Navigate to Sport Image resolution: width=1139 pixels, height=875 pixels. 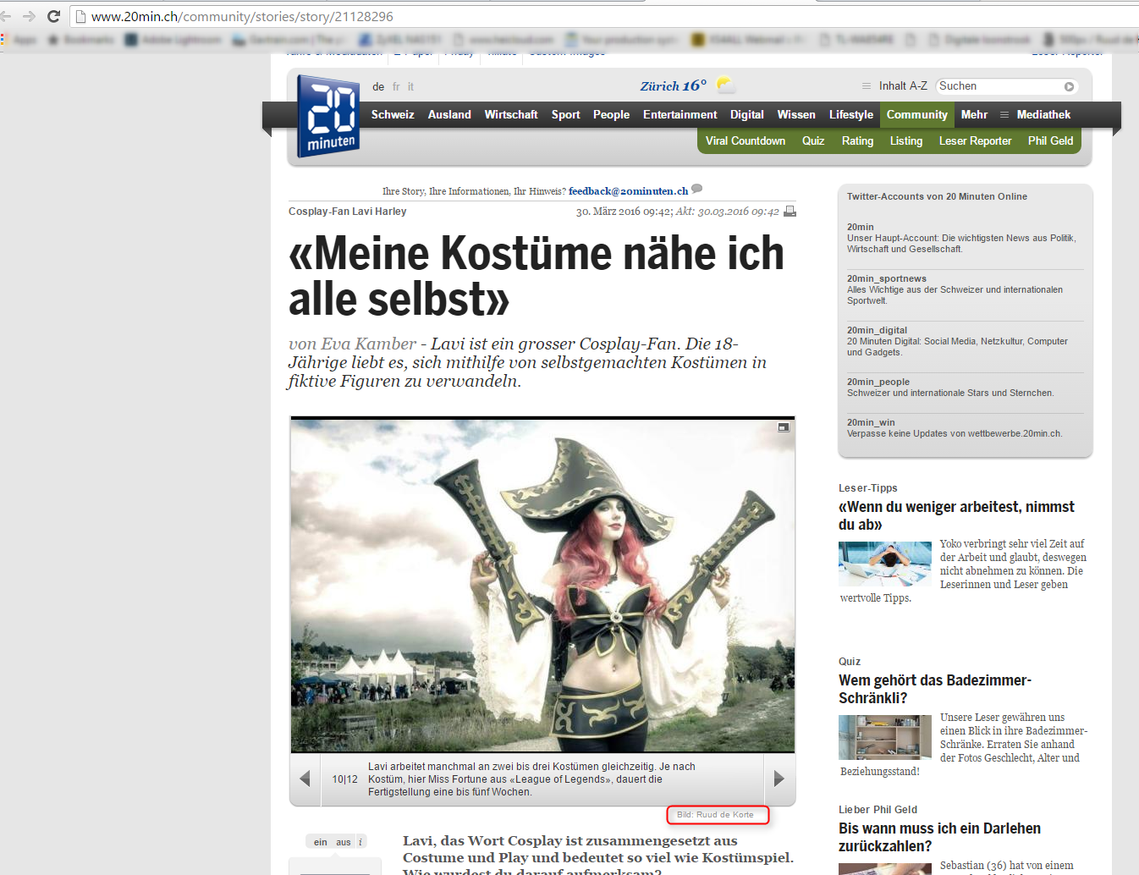coord(565,115)
